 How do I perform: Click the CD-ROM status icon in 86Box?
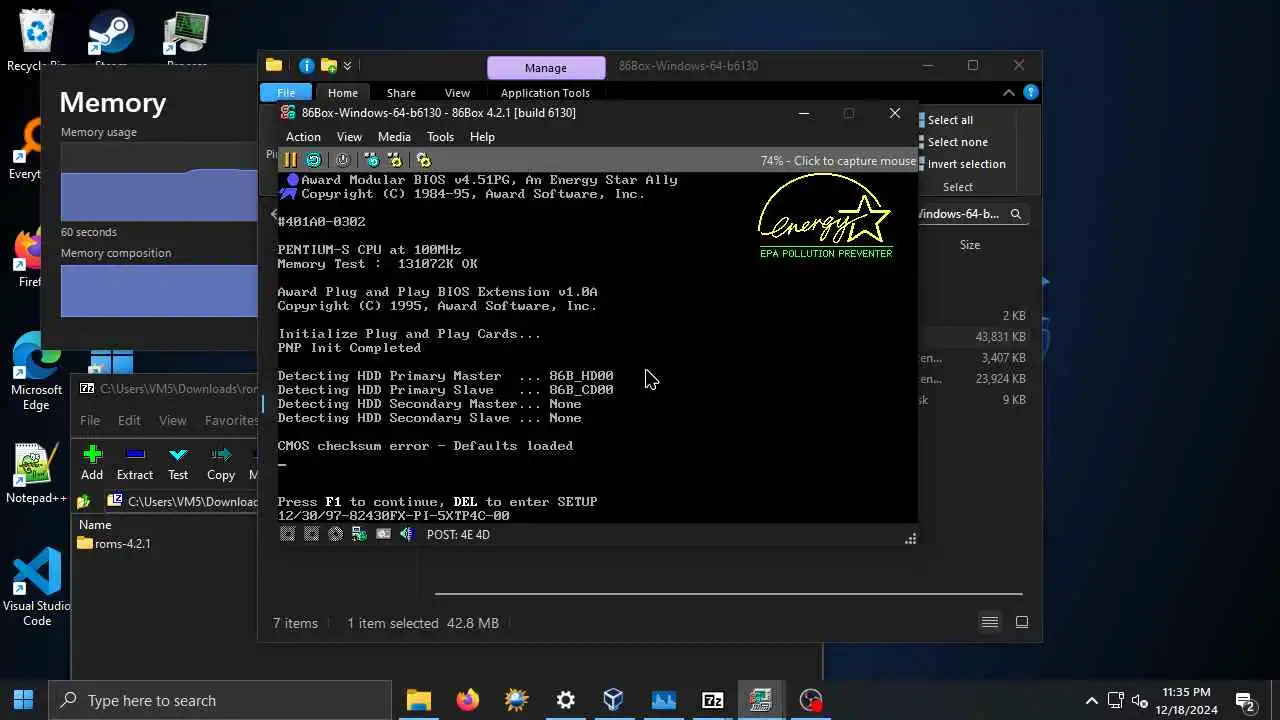(x=335, y=535)
